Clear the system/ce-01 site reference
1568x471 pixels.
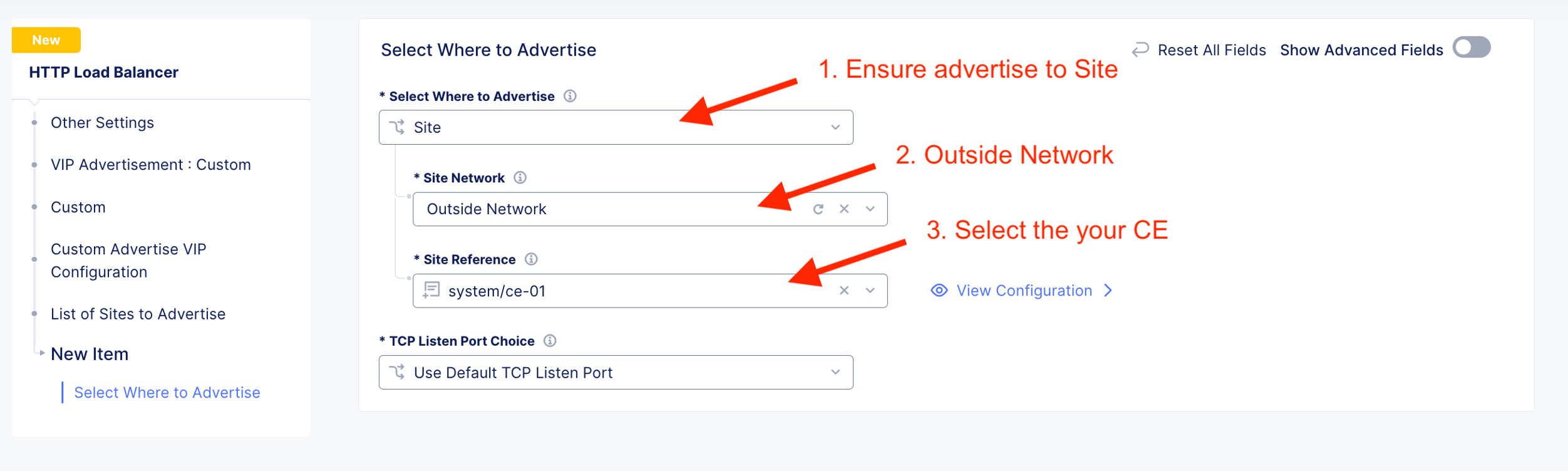pos(844,291)
